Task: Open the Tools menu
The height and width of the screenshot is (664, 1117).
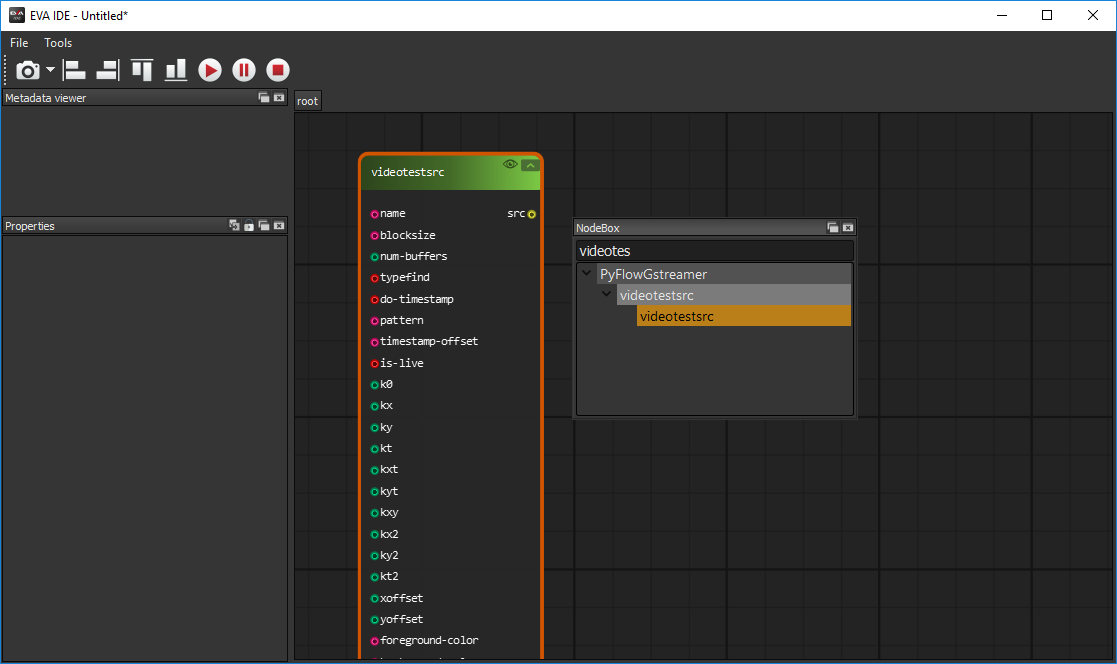Action: pyautogui.click(x=57, y=43)
